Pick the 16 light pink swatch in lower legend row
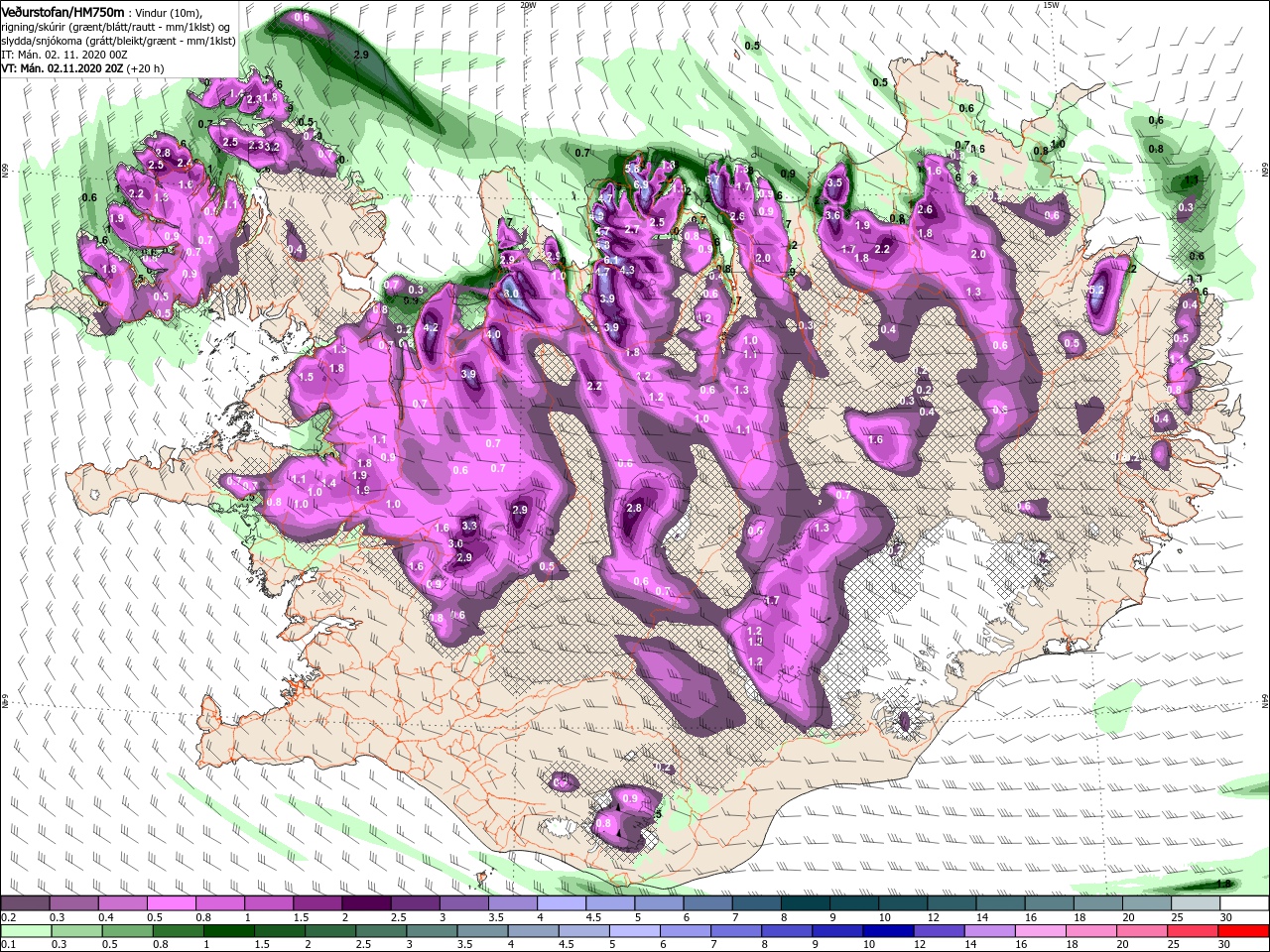Image resolution: width=1270 pixels, height=952 pixels. coord(1041,931)
